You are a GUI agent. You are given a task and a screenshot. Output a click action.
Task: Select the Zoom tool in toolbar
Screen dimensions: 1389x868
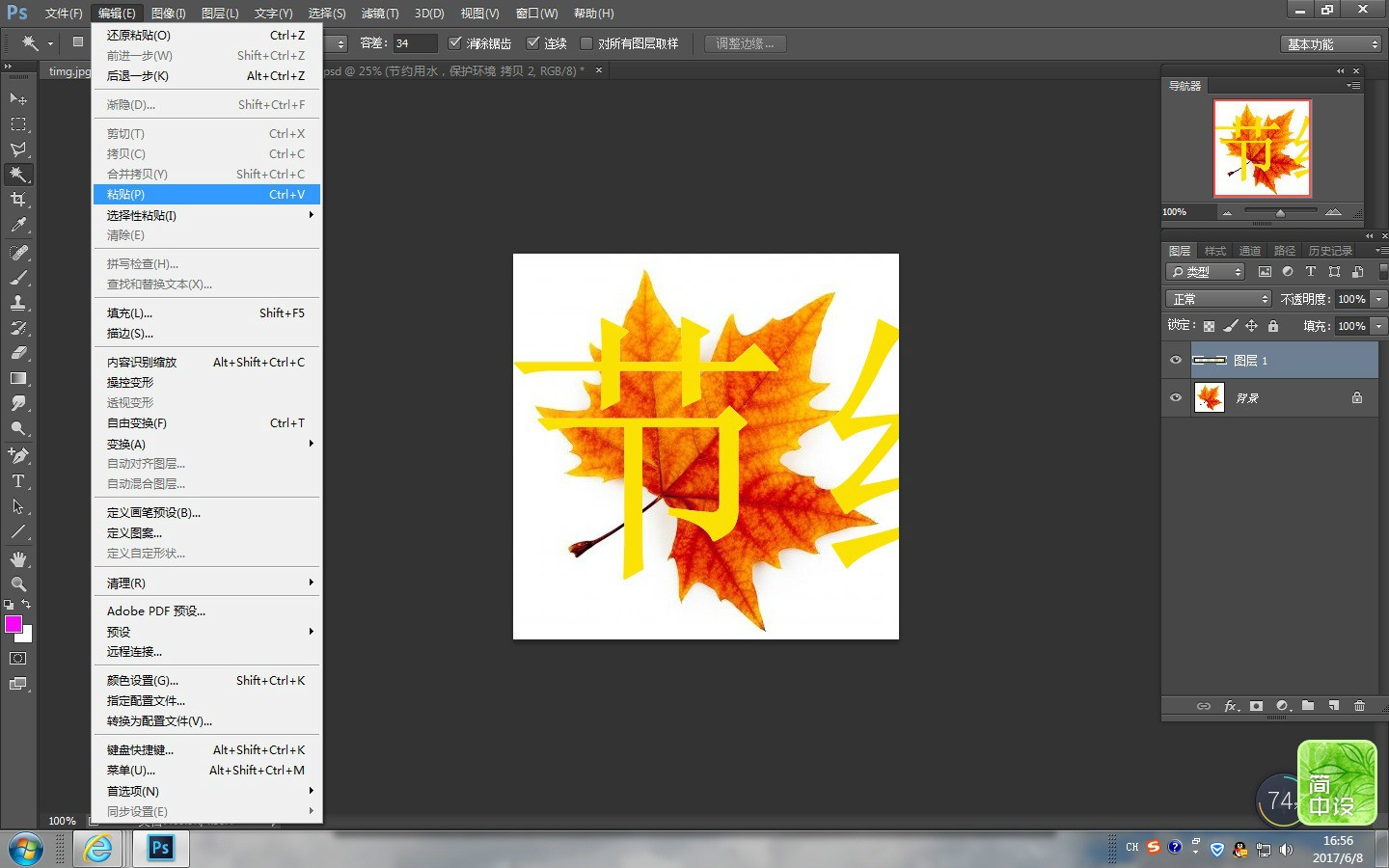[x=18, y=583]
